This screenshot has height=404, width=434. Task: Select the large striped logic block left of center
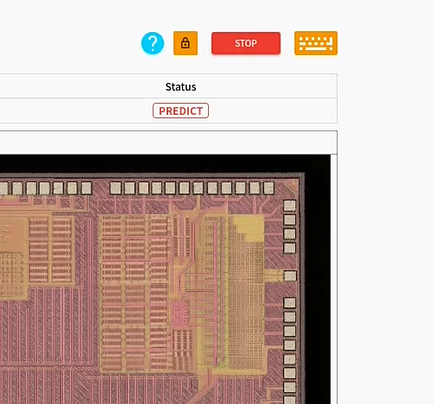tap(134, 293)
